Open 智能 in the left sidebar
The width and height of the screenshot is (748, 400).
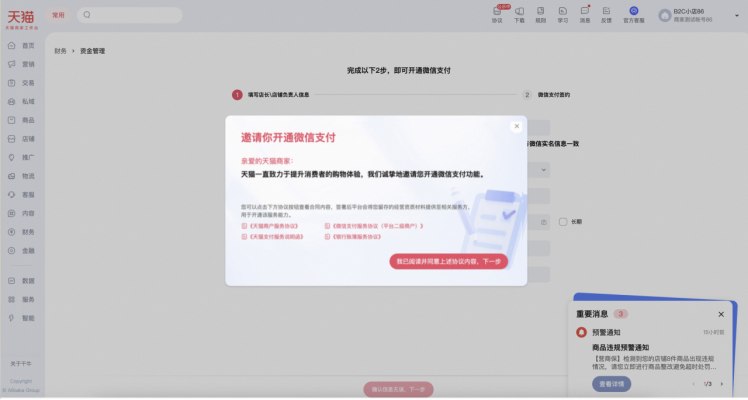click(21, 318)
